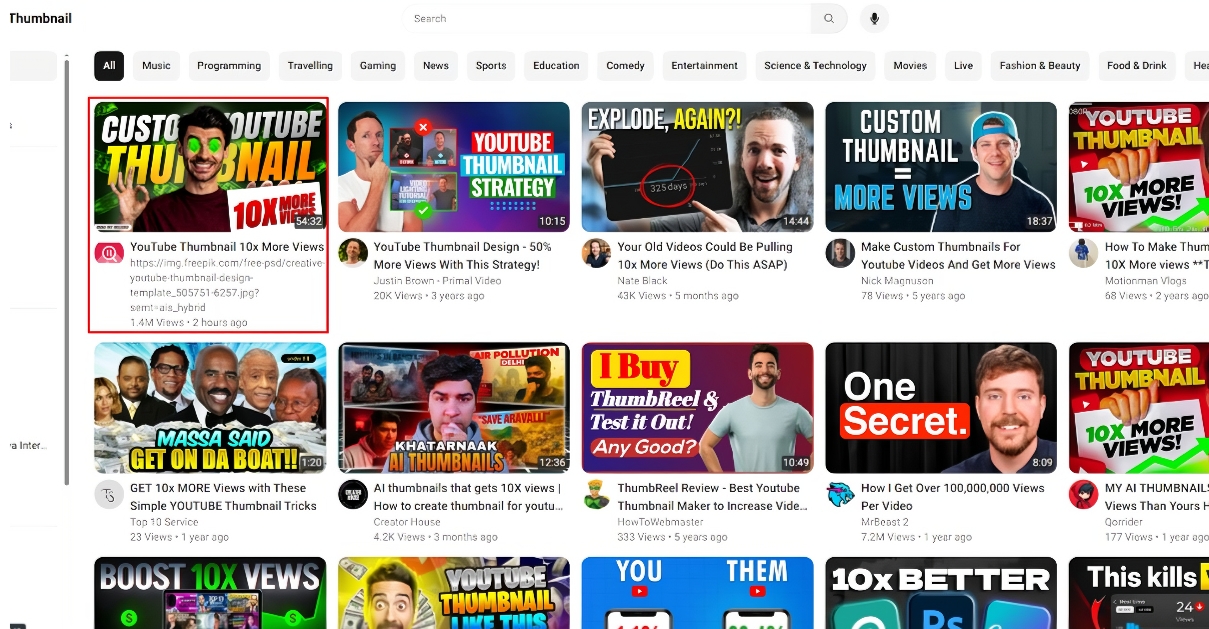The image size is (1209, 629).
Task: Open Nate Black channel avatar
Action: [x=596, y=253]
